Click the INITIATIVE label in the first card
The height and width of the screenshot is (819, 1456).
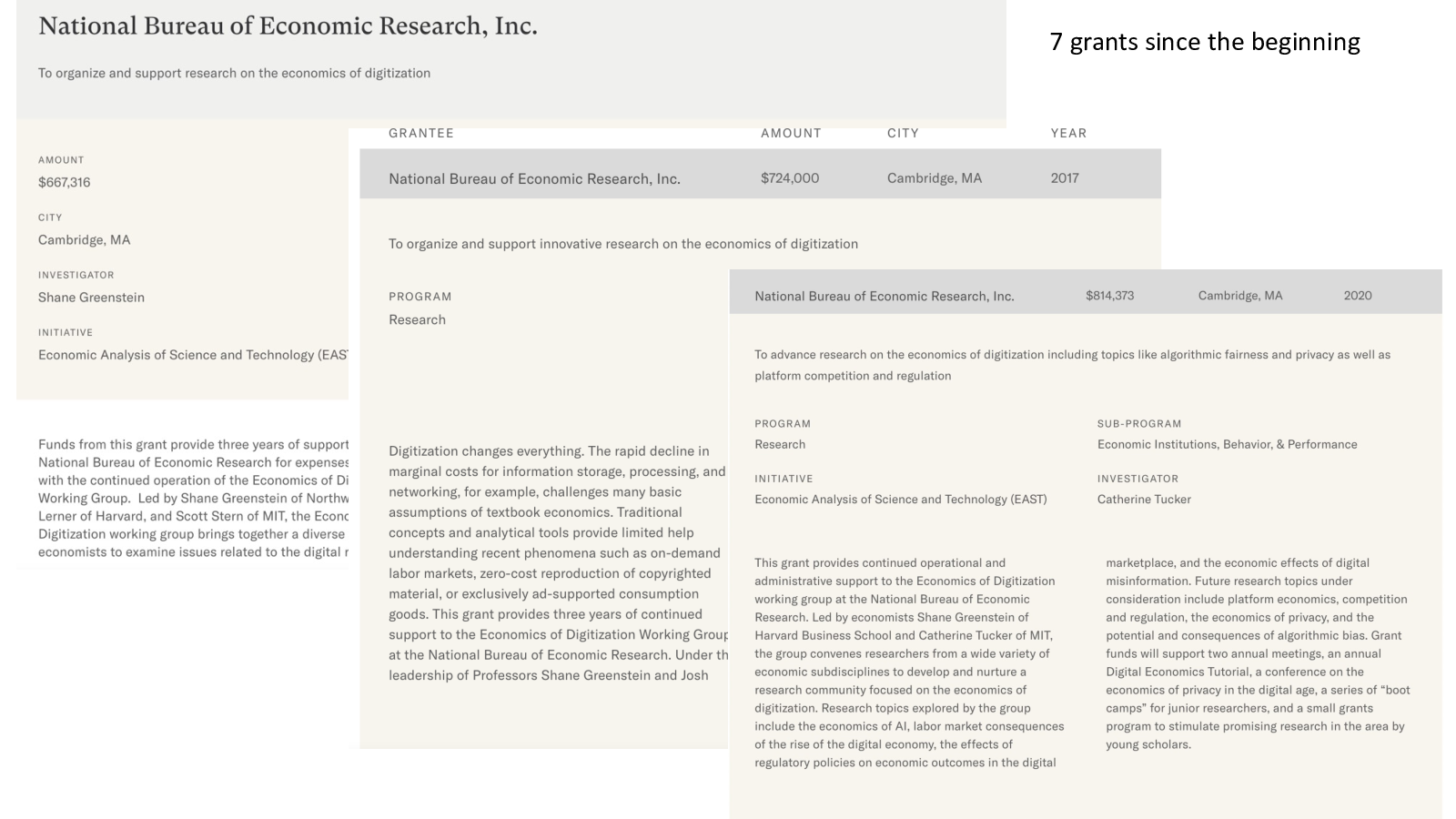[x=66, y=333]
